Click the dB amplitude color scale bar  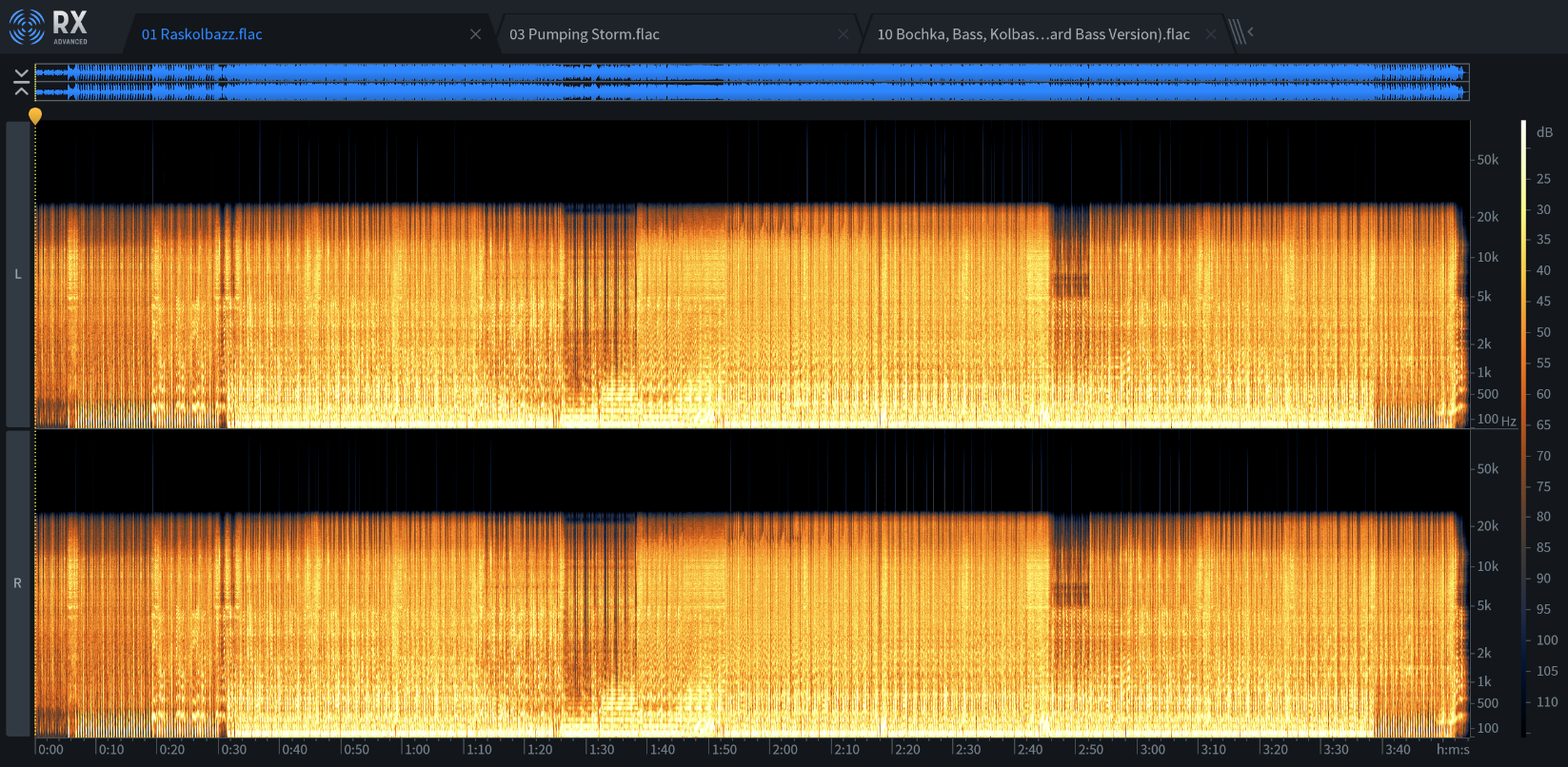tap(1523, 428)
